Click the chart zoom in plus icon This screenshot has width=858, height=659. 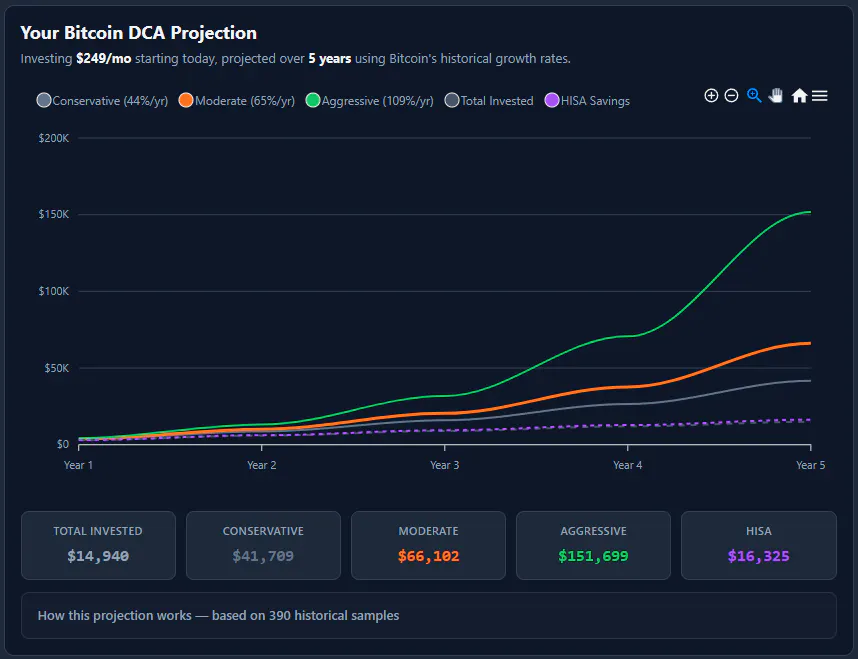point(711,96)
